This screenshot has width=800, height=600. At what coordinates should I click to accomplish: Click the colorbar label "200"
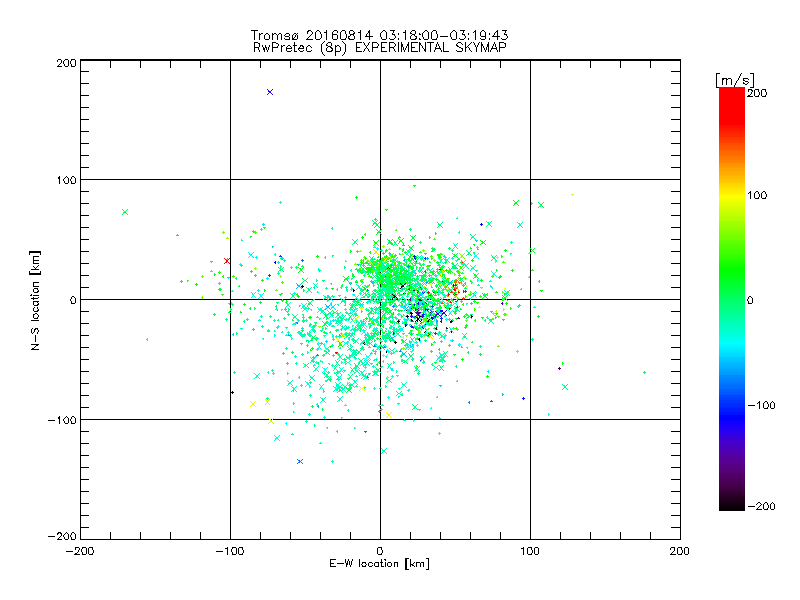[757, 93]
